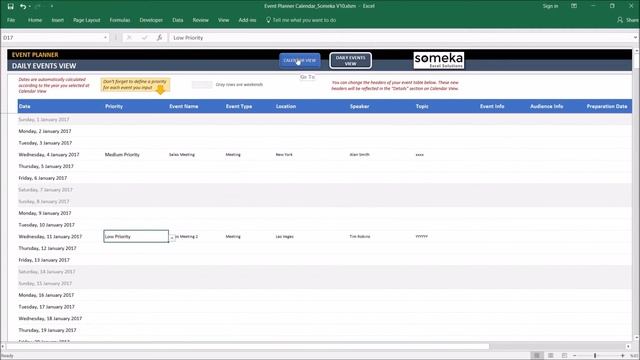
Task: Click the Audience Info column header
Action: point(547,106)
